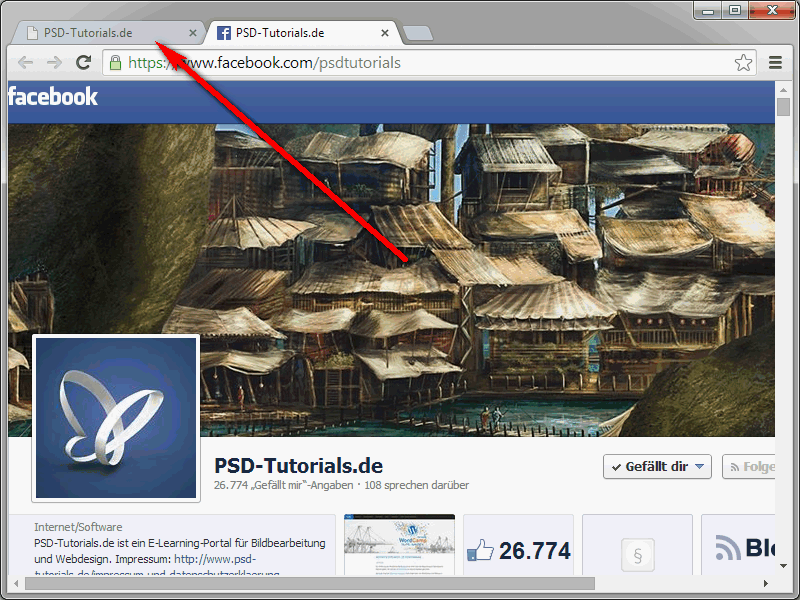Click the 108 sprechen darüber text
This screenshot has width=800, height=600.
(x=416, y=485)
